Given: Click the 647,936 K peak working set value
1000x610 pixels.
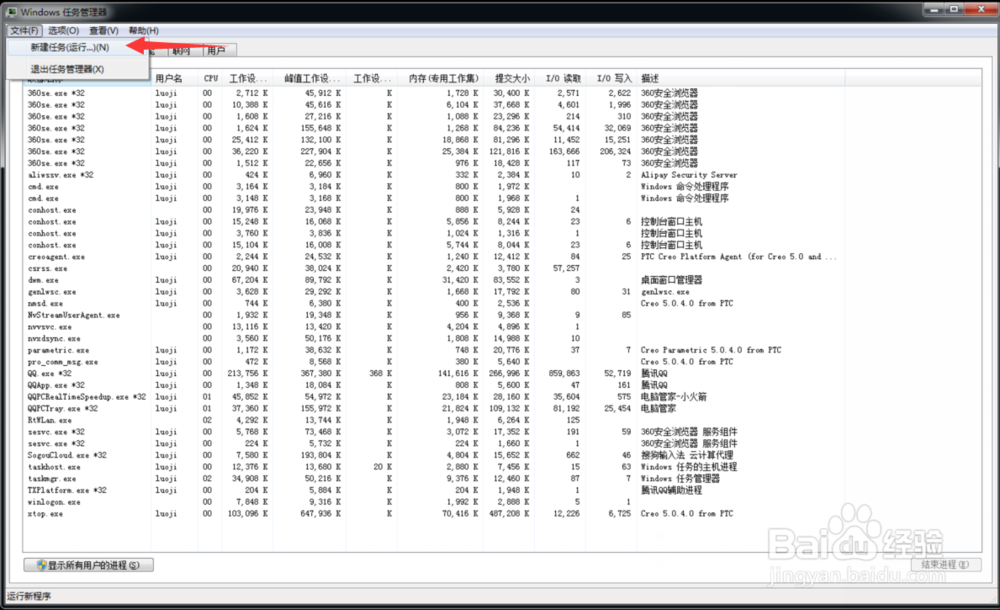Looking at the screenshot, I should coord(321,514).
